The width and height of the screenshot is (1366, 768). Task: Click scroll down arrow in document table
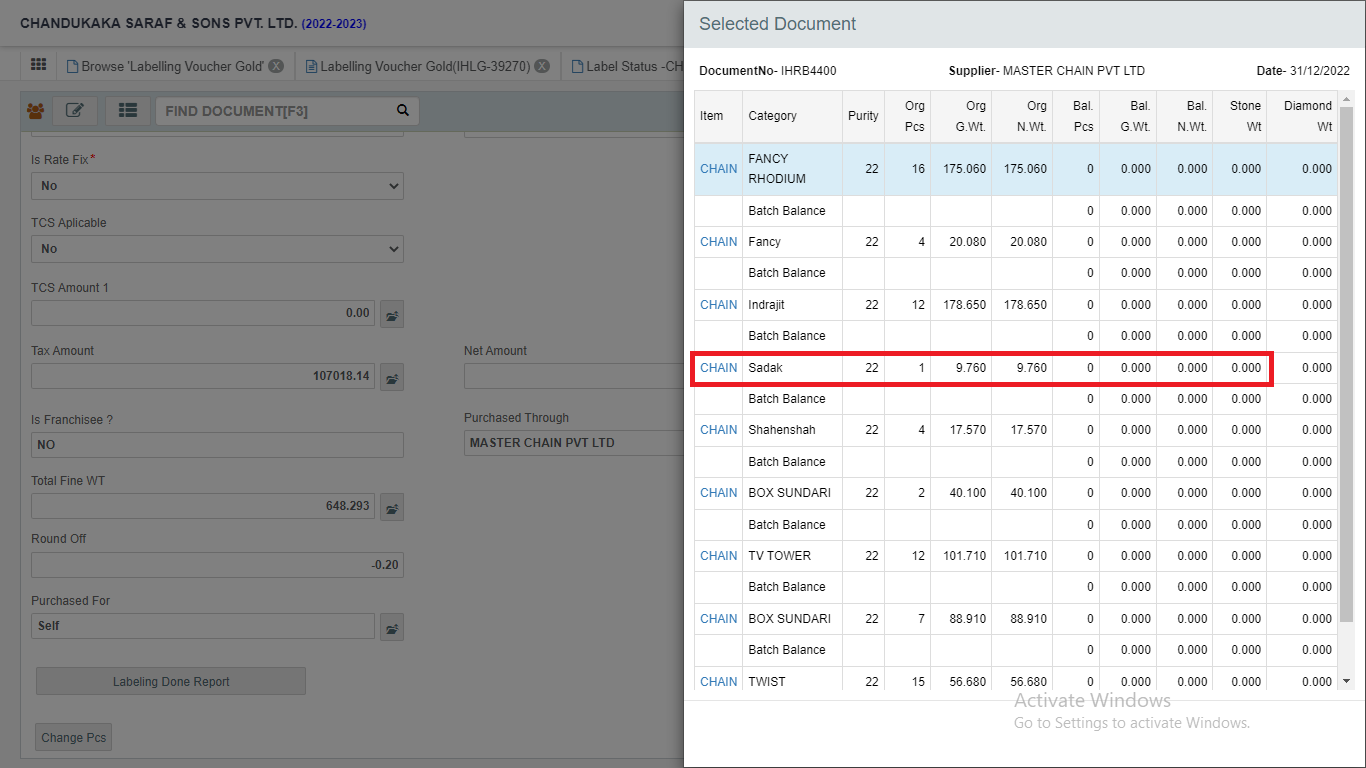pyautogui.click(x=1346, y=681)
